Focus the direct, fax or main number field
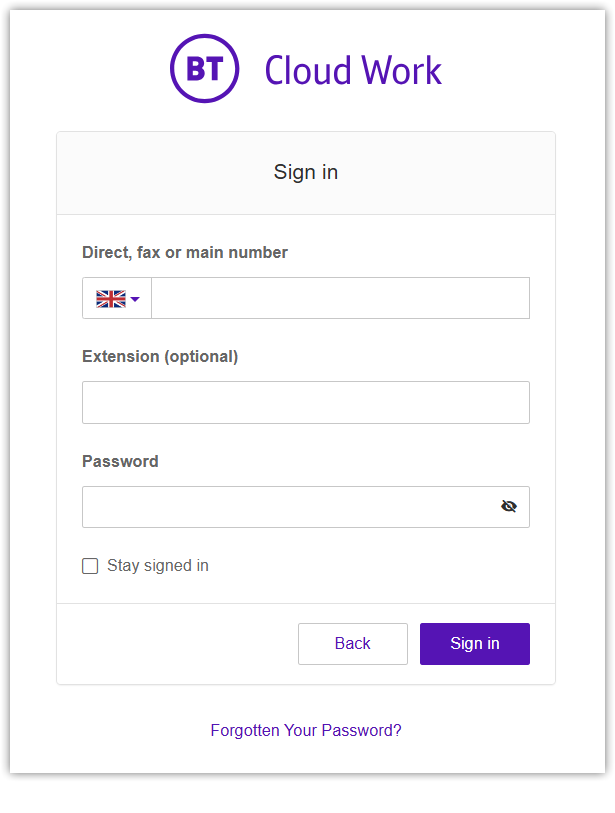 coord(340,298)
